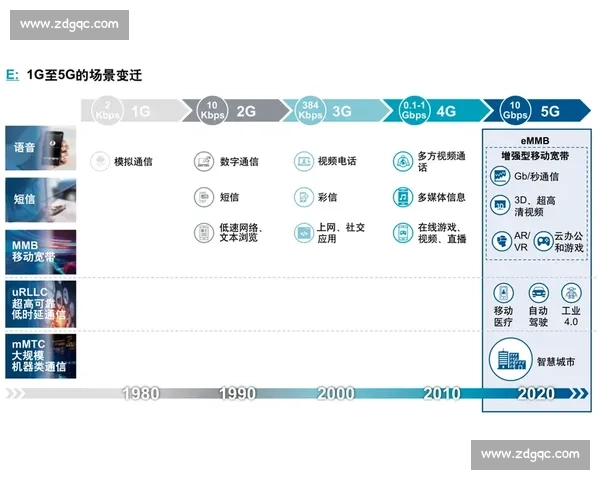Viewport: 600px width, 480px height.
Task: Click the 2G 短信 SMS icon
Action: [204, 197]
